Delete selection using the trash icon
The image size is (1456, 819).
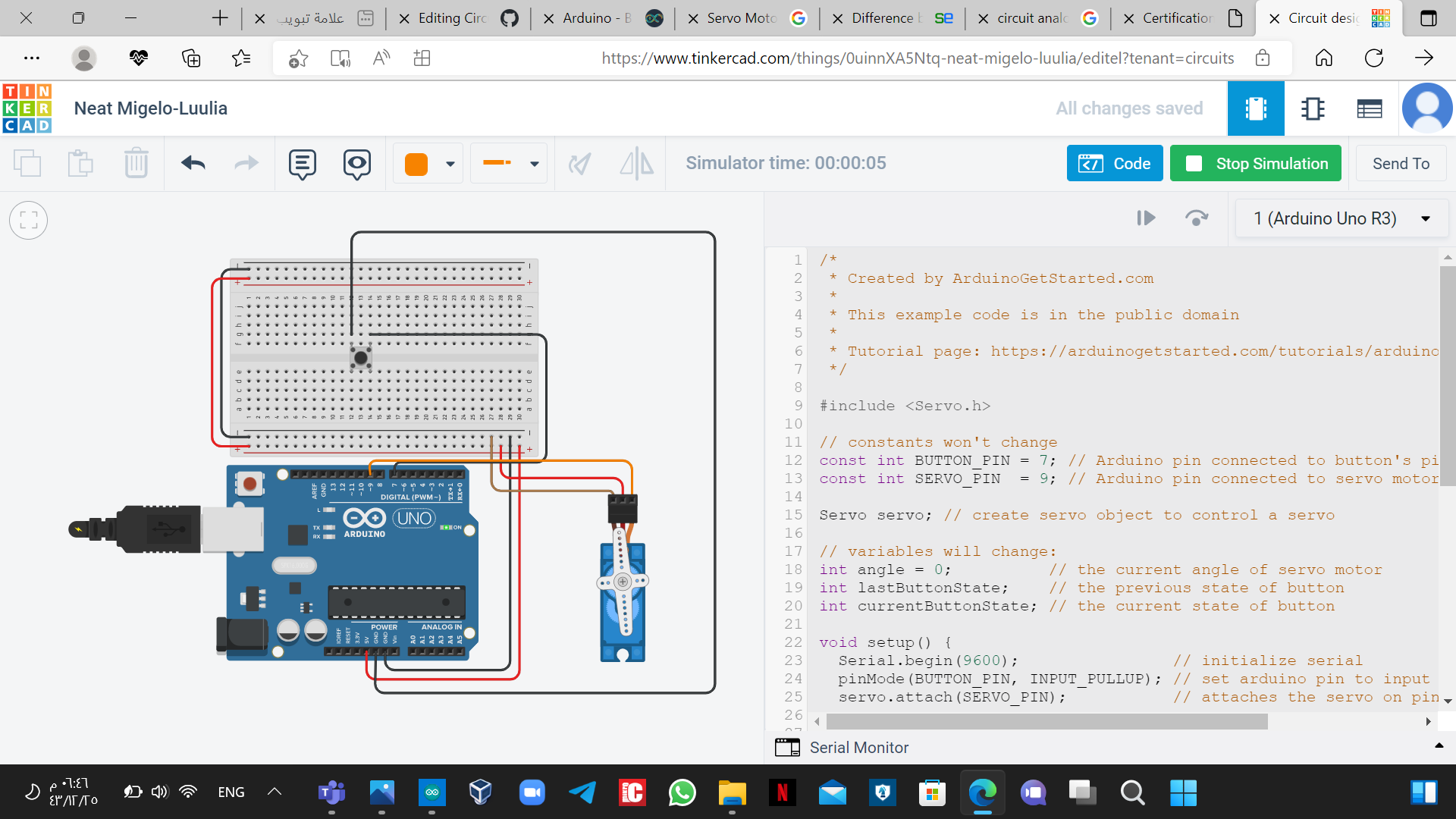pos(136,162)
